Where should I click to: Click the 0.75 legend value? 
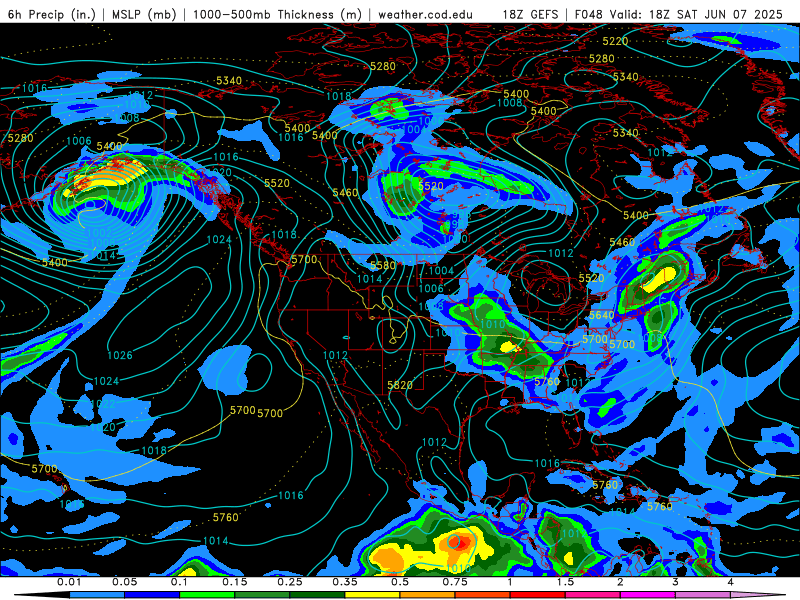tap(455, 582)
